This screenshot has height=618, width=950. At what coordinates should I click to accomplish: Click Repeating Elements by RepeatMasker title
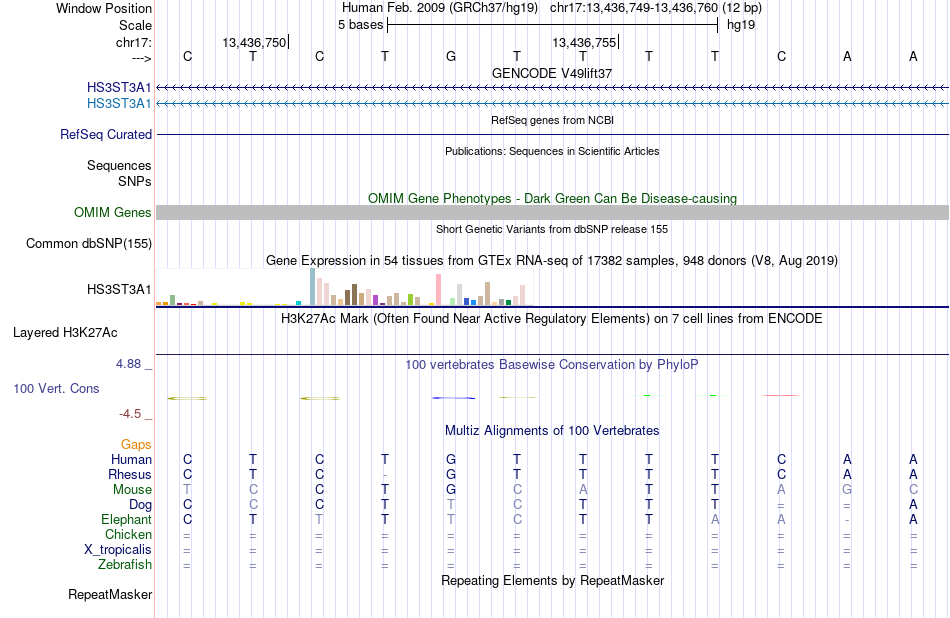(553, 580)
